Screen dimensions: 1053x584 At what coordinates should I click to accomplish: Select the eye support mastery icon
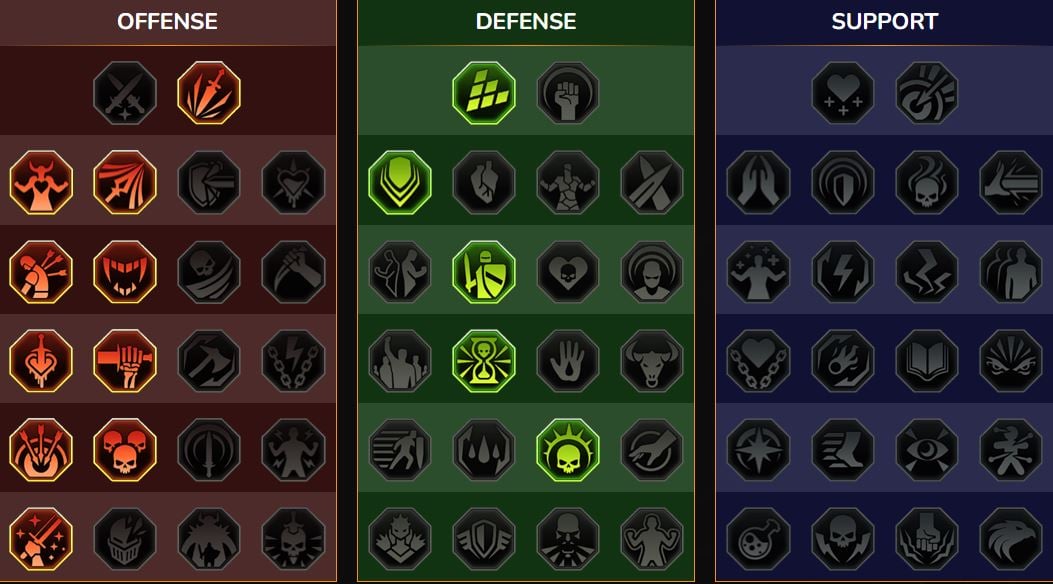point(927,450)
